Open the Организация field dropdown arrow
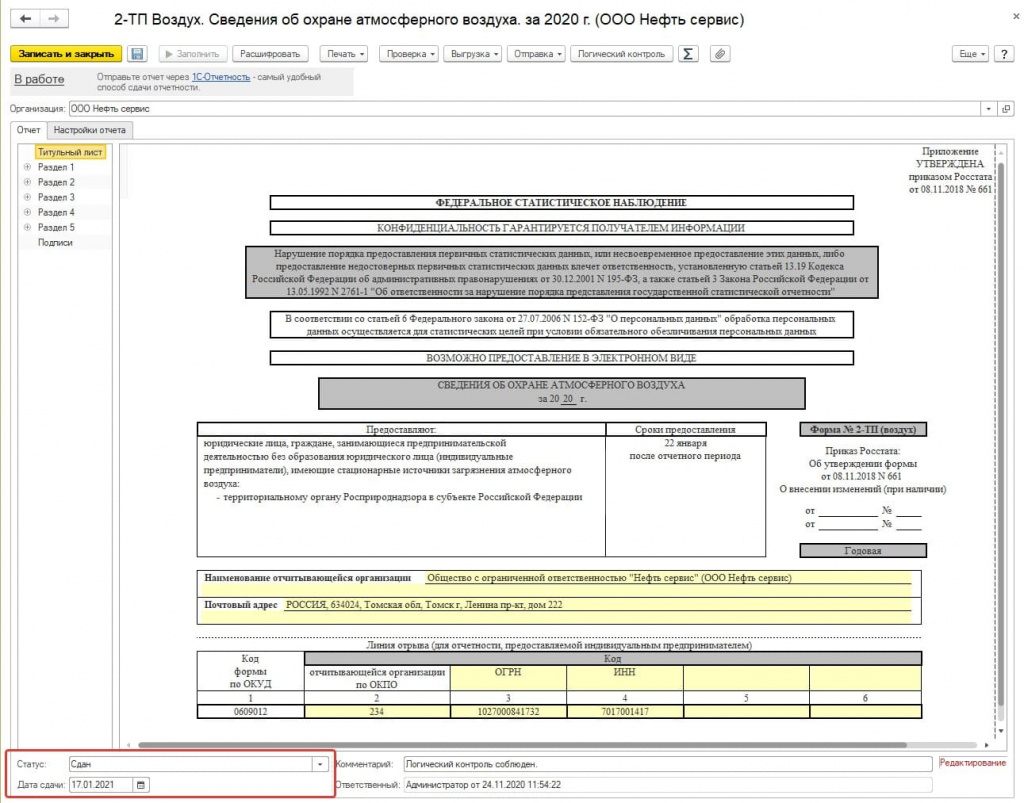This screenshot has height=803, width=1024. pos(989,108)
